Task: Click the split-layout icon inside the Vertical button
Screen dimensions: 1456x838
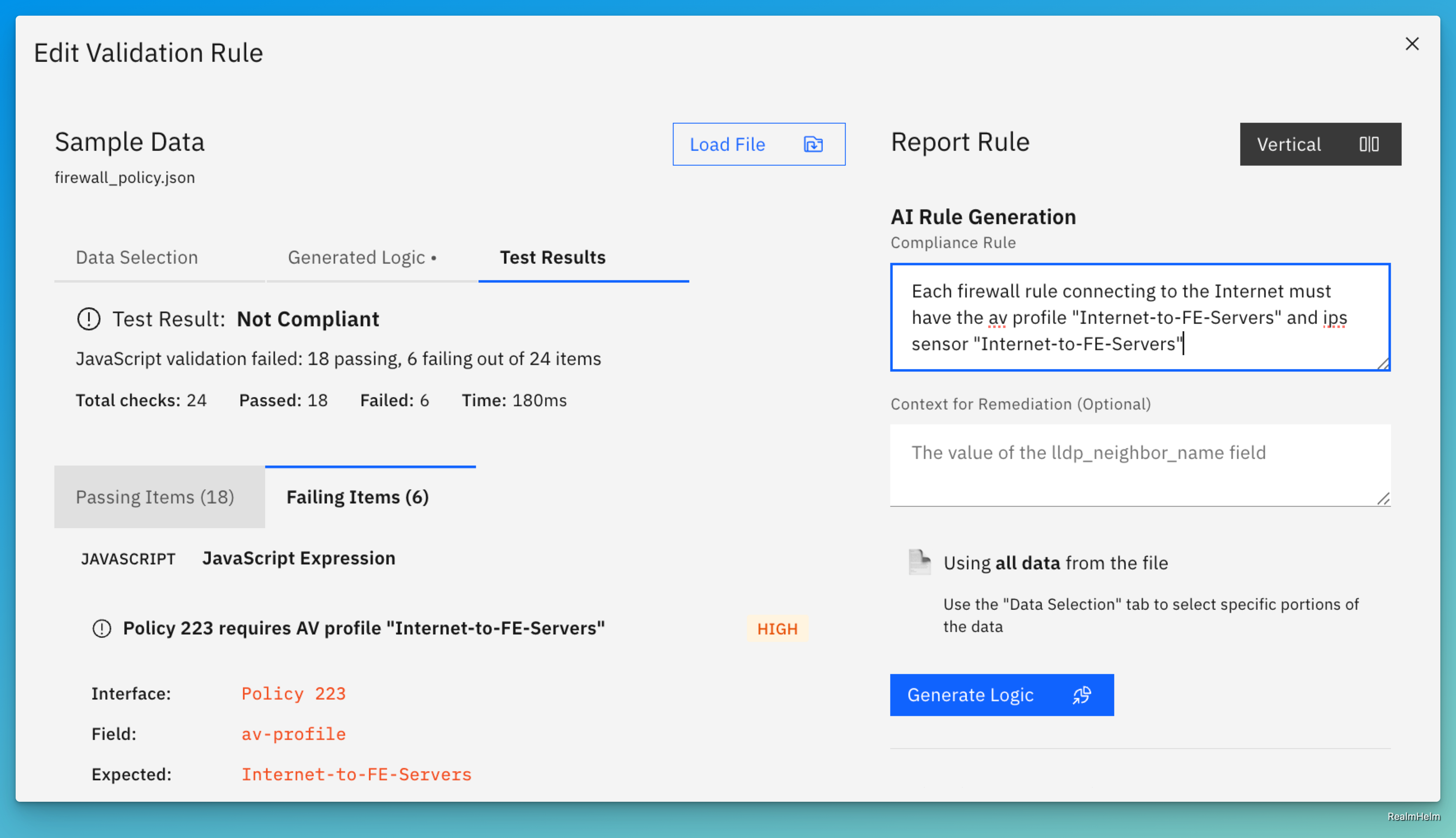Action: pos(1370,145)
